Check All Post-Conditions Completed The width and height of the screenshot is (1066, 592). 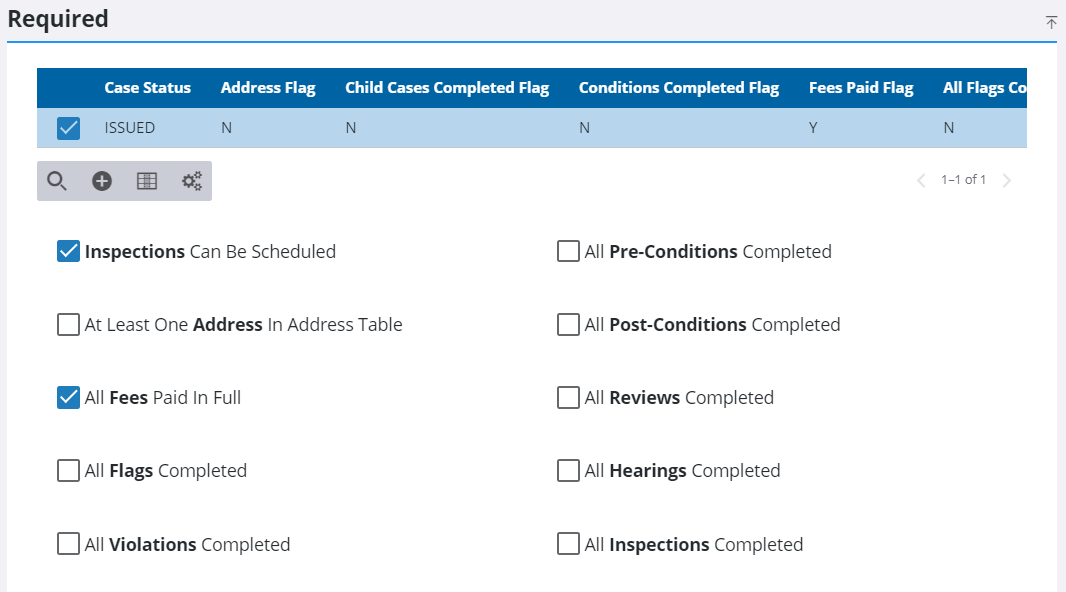tap(568, 325)
